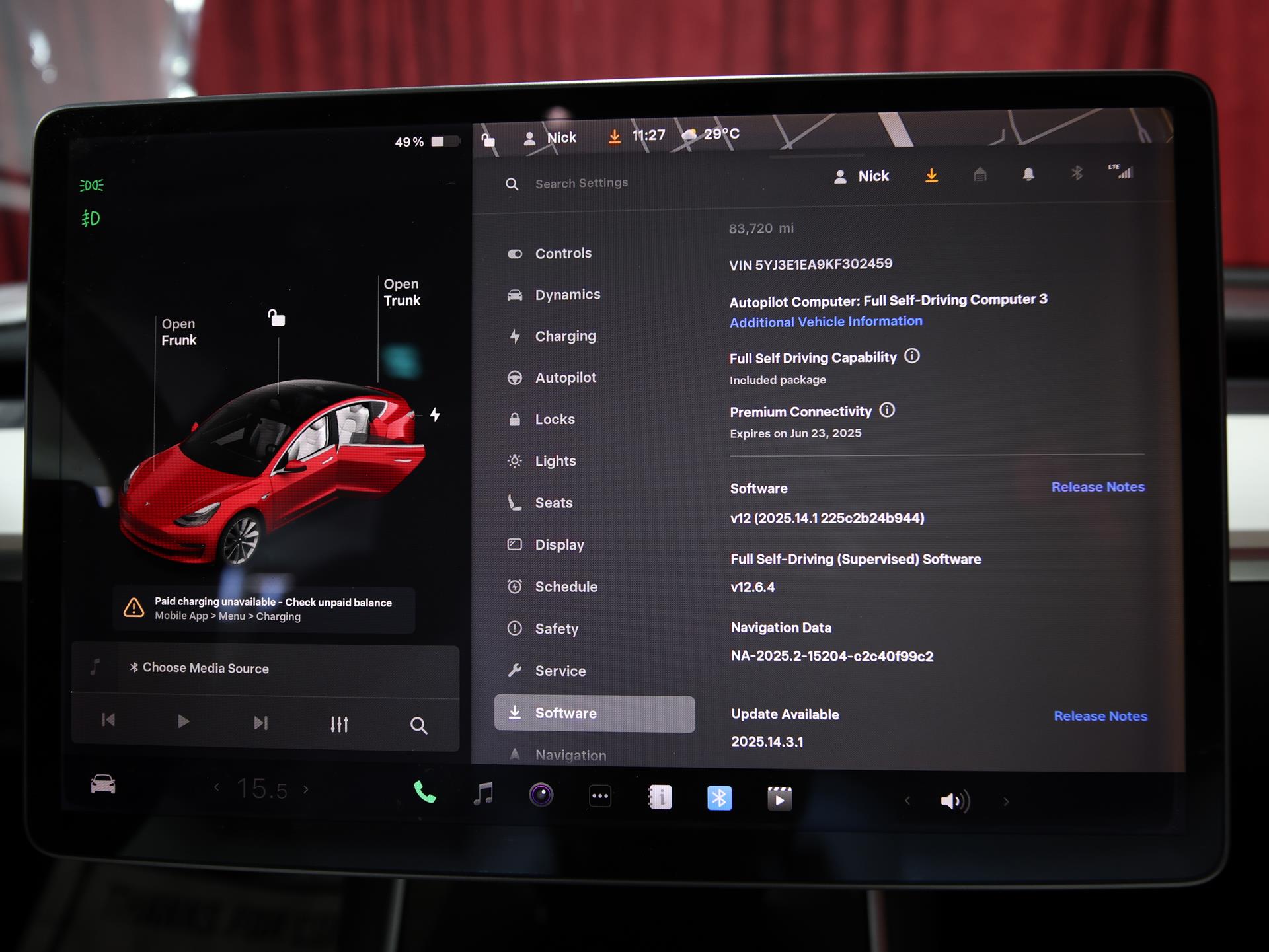Tap Bluetooth icon in settings header
The image size is (1269, 952).
(x=1077, y=173)
